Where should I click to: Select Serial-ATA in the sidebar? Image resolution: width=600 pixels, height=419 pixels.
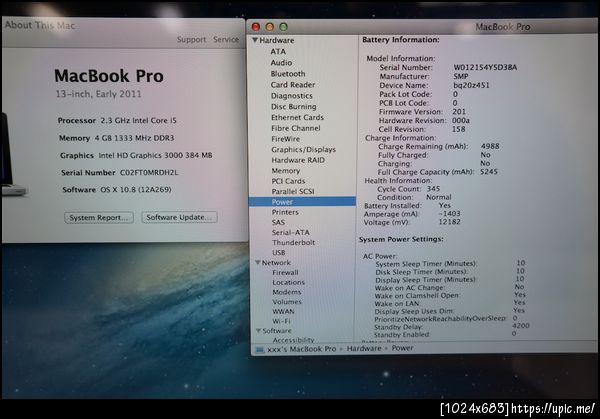(290, 232)
